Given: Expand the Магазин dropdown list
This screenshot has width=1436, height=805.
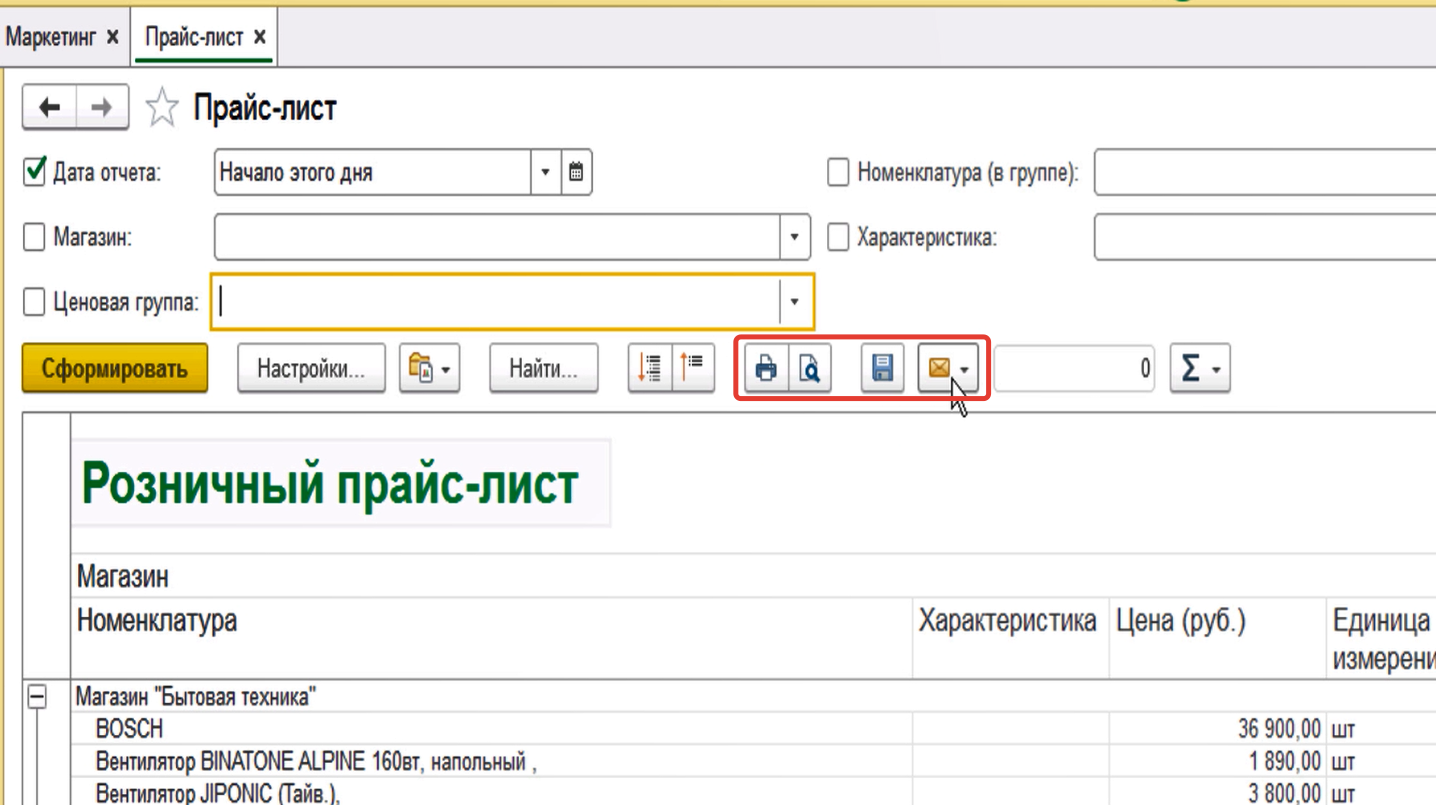Looking at the screenshot, I should pos(794,238).
